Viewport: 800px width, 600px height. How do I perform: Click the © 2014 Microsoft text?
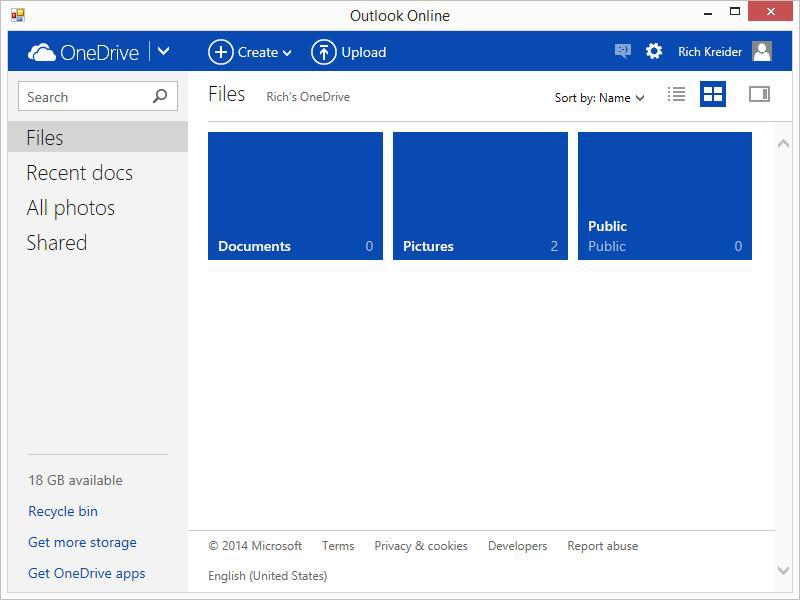(255, 546)
